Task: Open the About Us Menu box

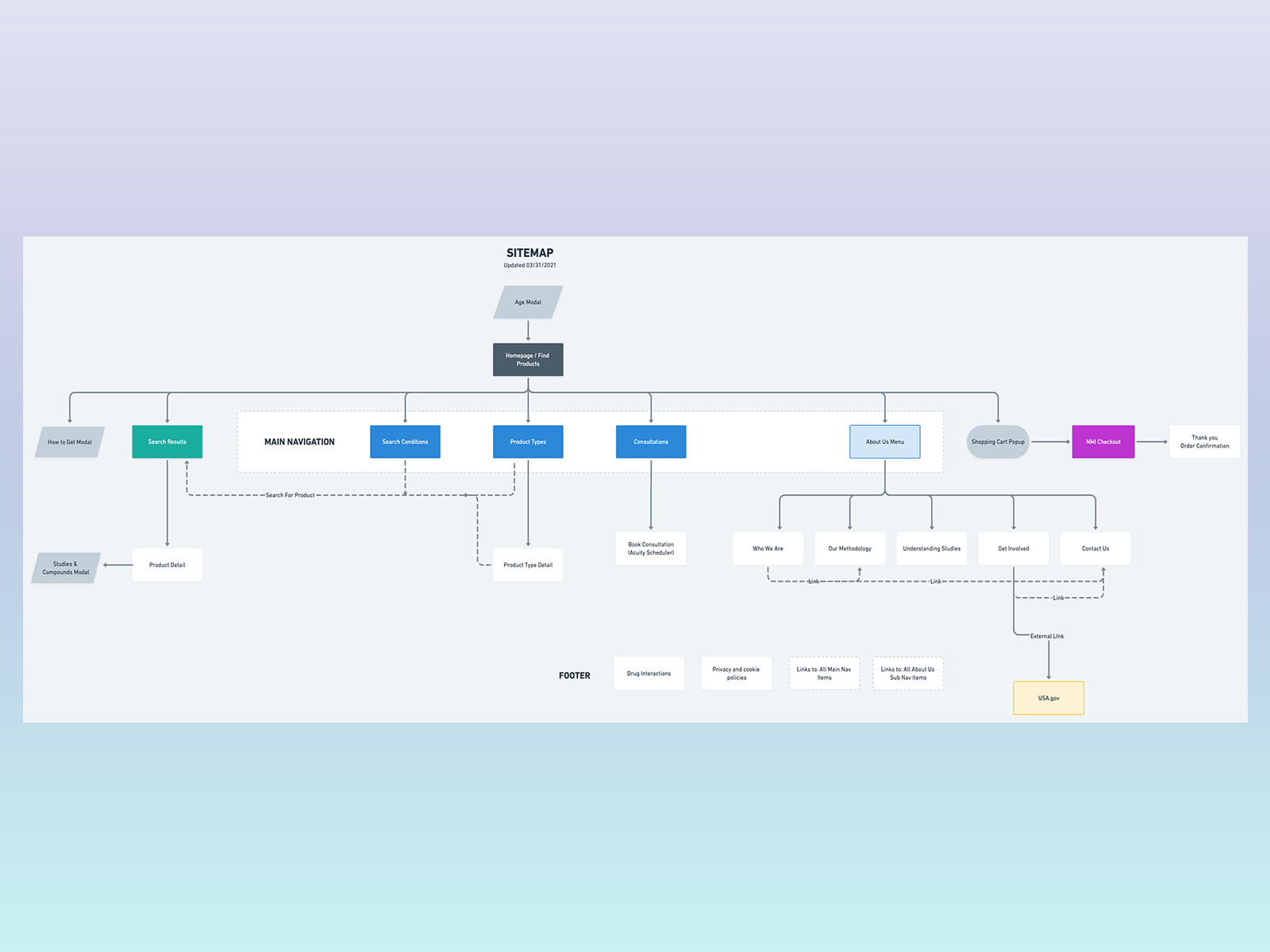Action: (885, 442)
